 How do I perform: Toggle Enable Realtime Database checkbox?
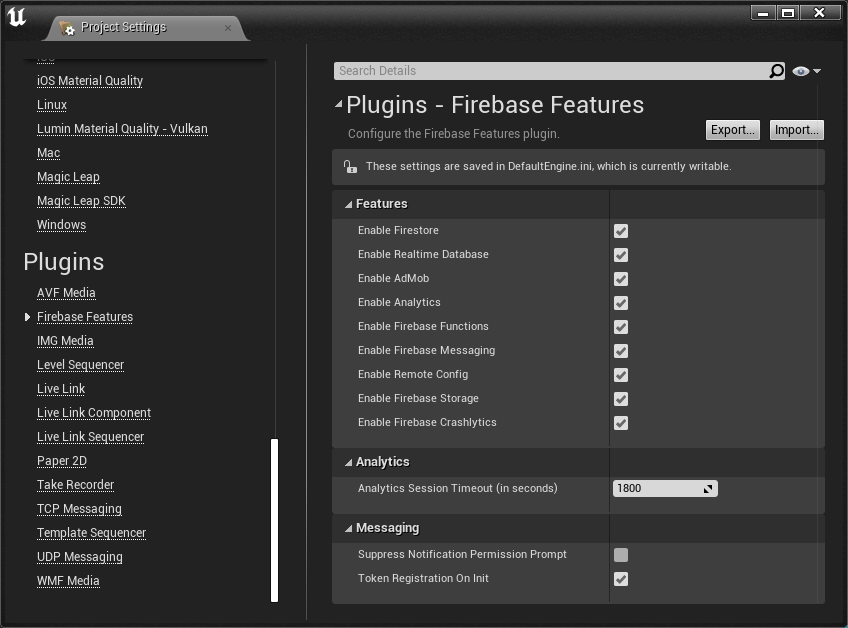(x=621, y=255)
